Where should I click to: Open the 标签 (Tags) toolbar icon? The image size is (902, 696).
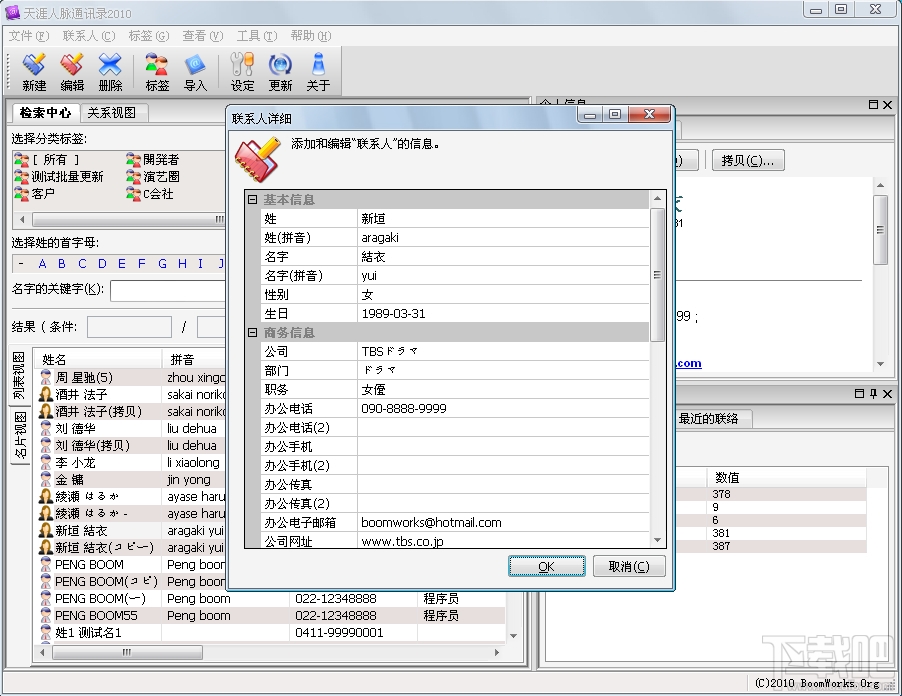[x=157, y=71]
